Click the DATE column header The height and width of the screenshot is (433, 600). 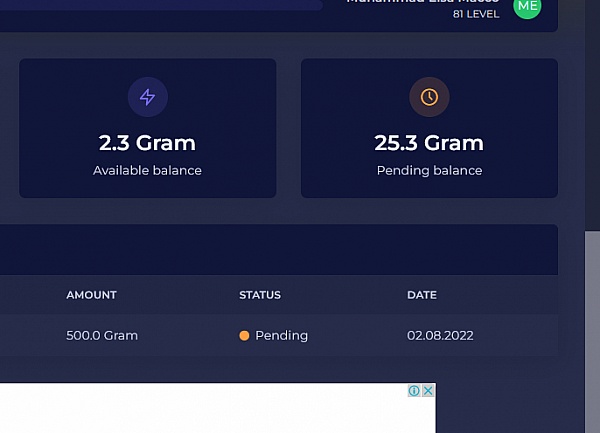tap(422, 295)
